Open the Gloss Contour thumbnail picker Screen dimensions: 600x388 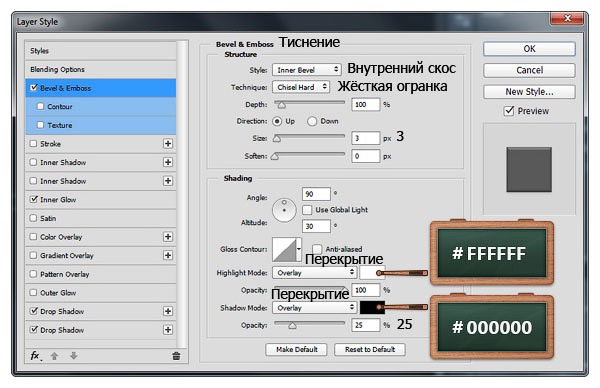284,249
